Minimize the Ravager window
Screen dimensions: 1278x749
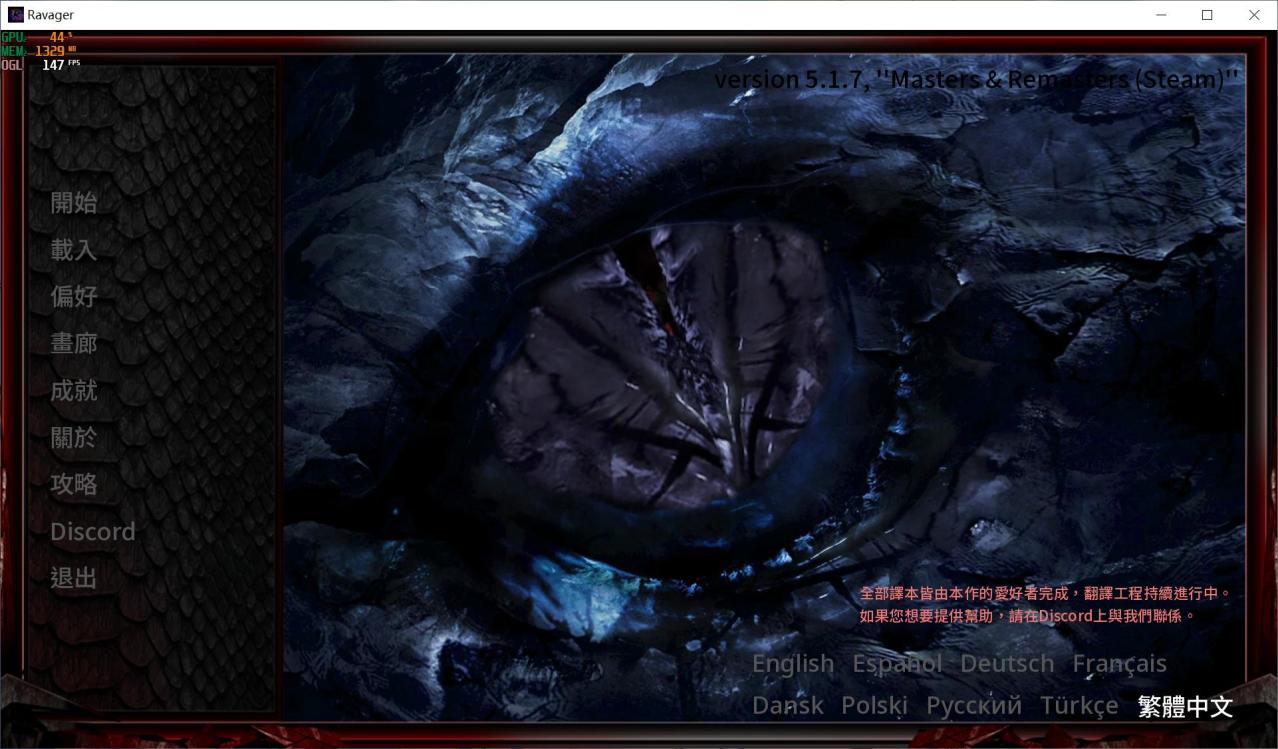coord(1162,15)
